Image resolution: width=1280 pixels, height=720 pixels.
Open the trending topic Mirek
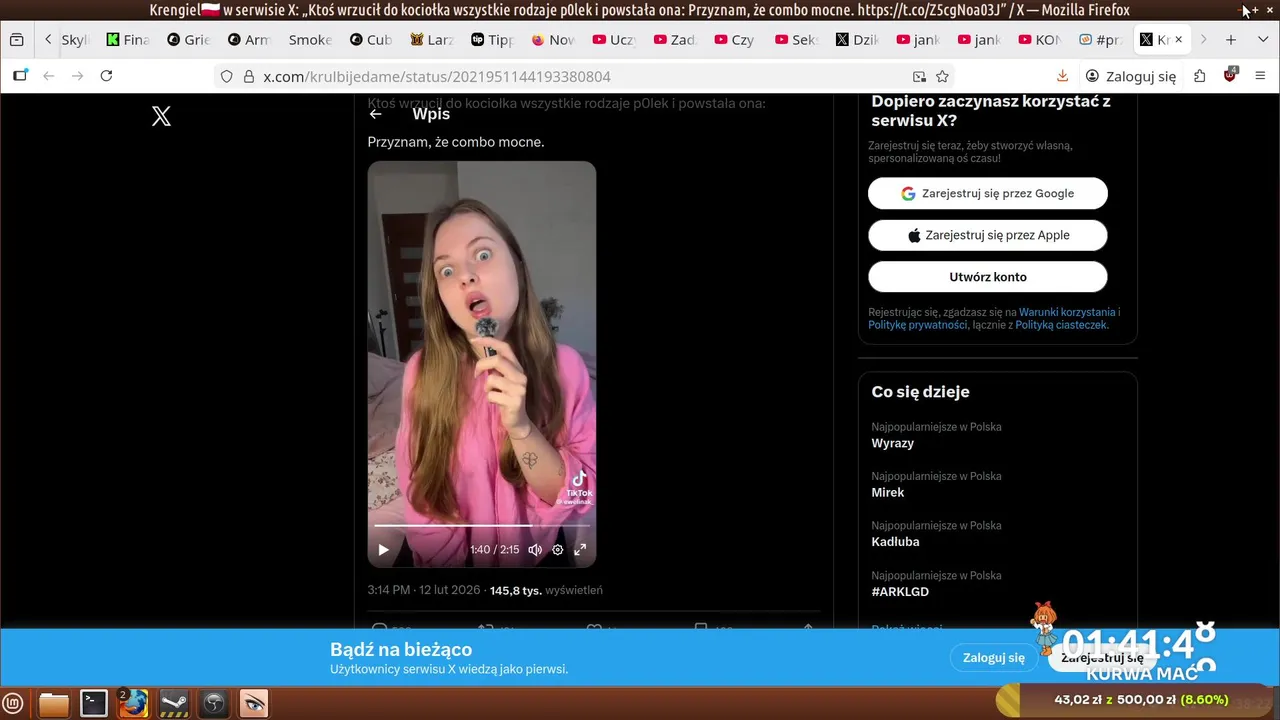tap(888, 492)
